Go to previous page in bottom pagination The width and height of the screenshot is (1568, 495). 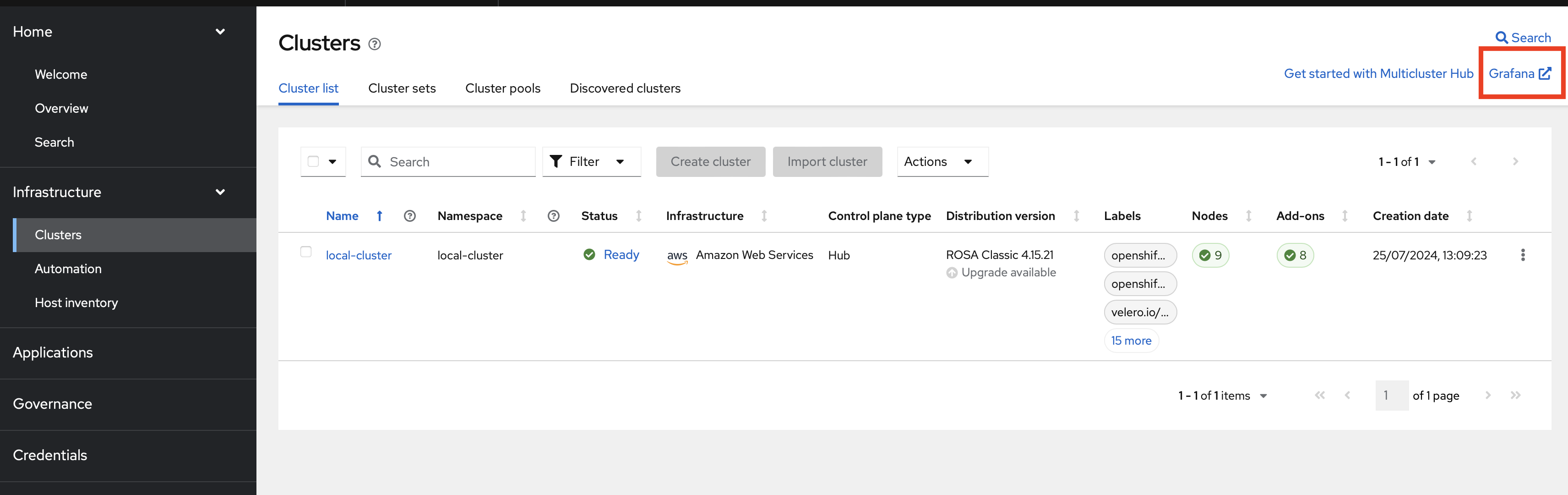click(x=1347, y=396)
